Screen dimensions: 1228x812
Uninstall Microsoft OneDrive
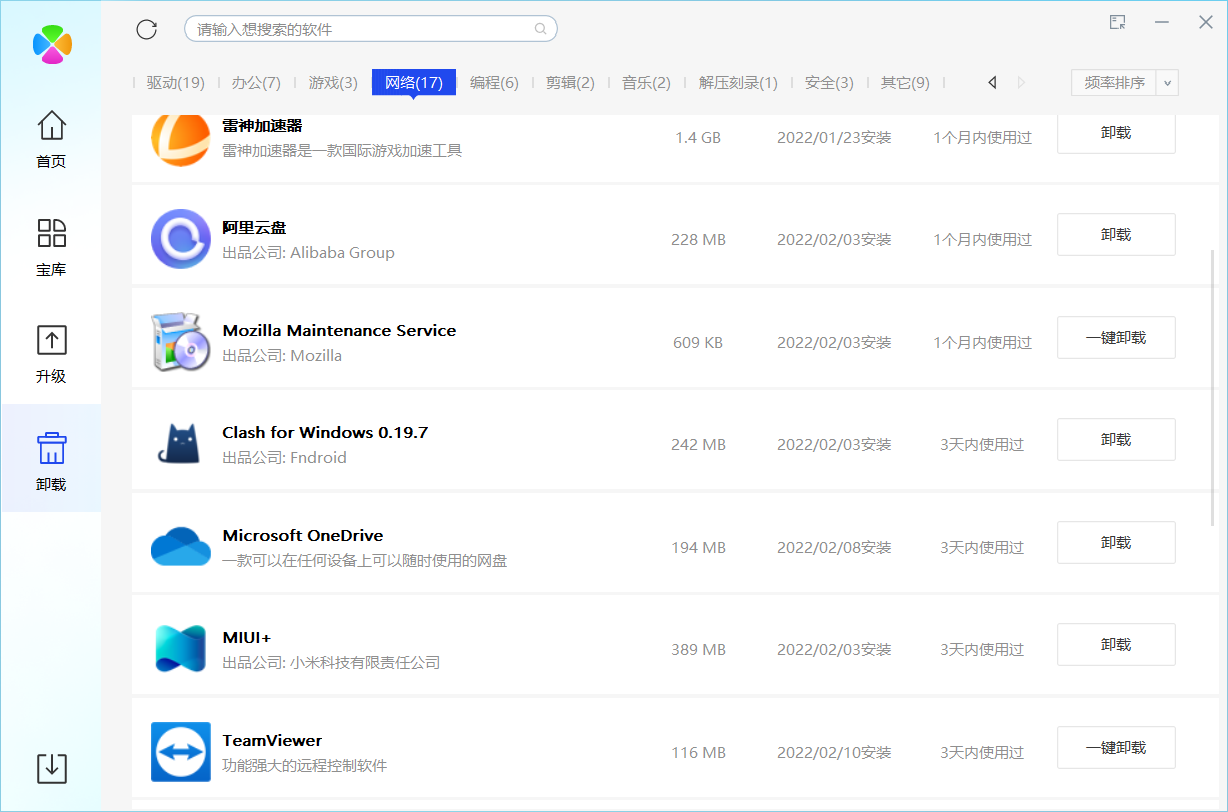1116,542
